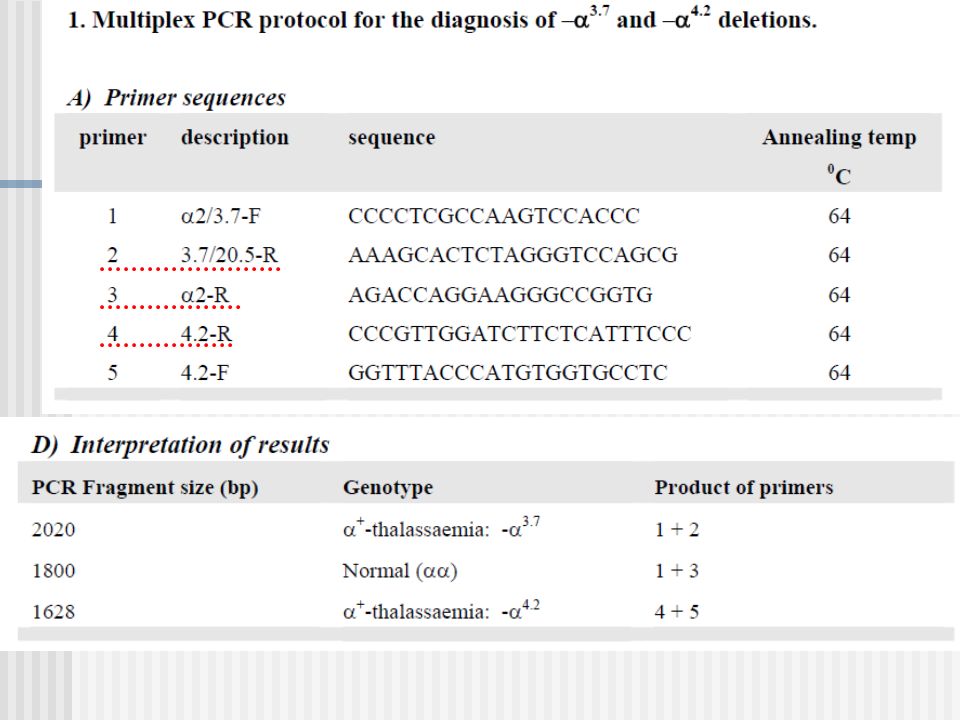The width and height of the screenshot is (960, 720).
Task: Select sequence AAAGCACTCTAGGGTCCAGCG
Action: pyautogui.click(x=512, y=255)
